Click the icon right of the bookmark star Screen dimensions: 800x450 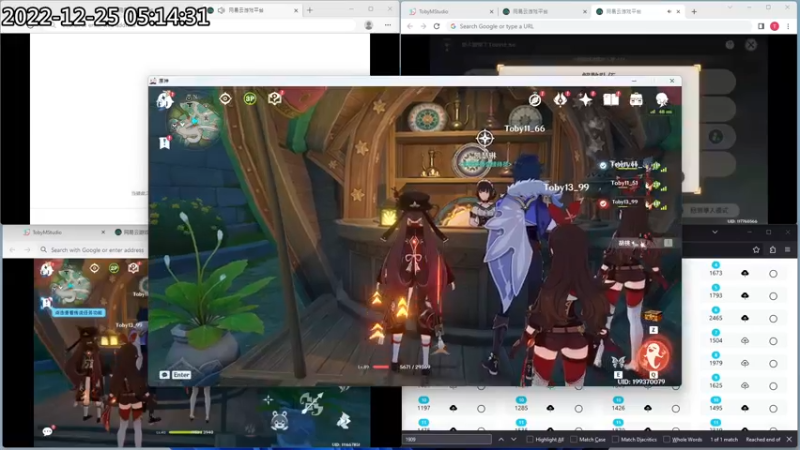772,249
